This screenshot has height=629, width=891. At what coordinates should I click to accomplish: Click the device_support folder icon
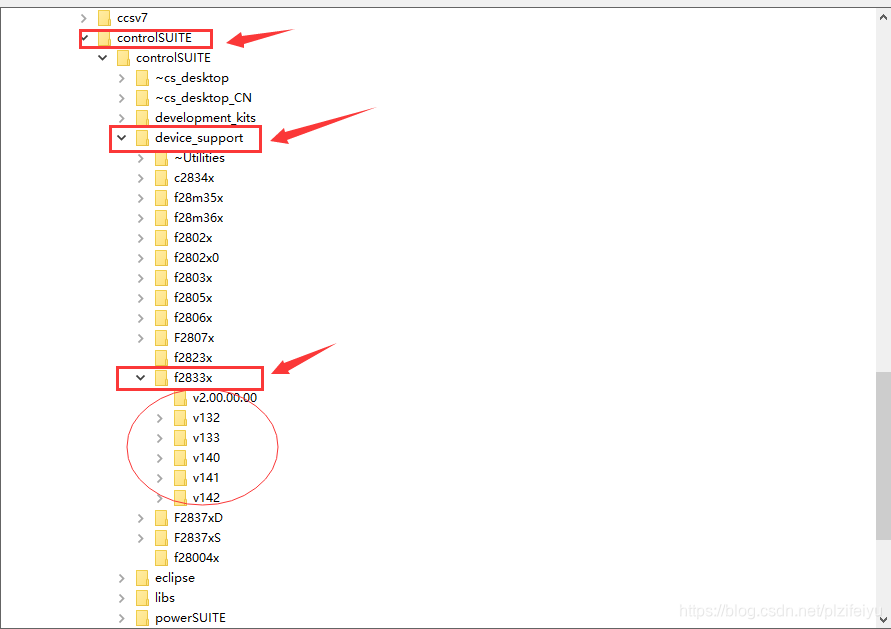click(143, 138)
